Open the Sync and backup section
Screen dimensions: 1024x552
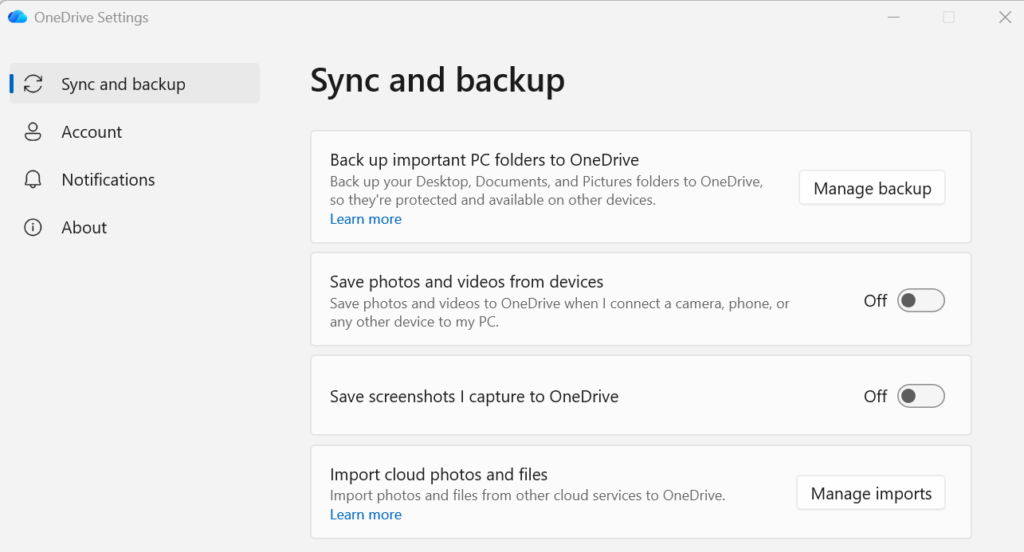click(135, 84)
